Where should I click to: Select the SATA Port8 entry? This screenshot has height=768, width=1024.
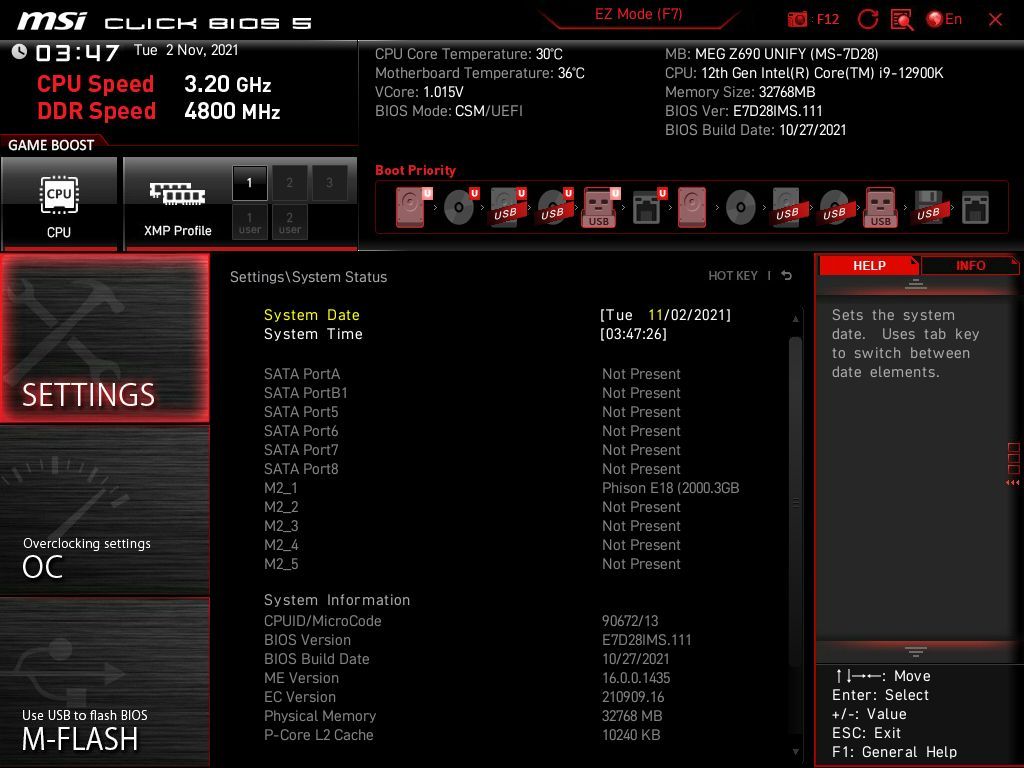point(301,468)
